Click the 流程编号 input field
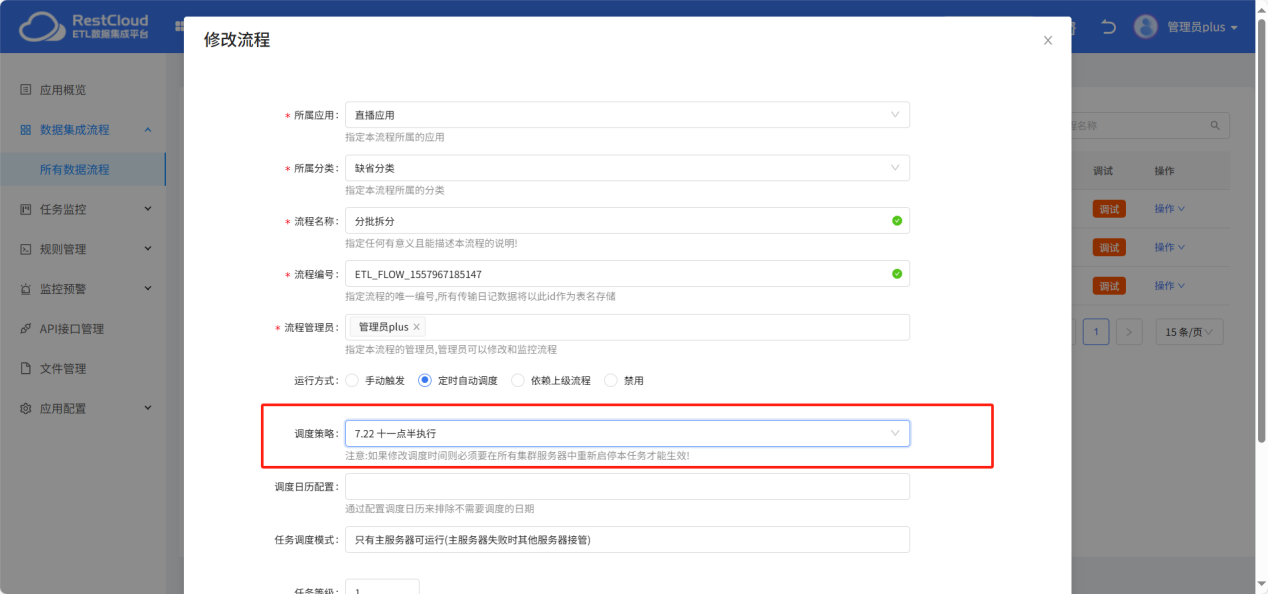Viewport: 1268px width, 594px height. point(627,273)
